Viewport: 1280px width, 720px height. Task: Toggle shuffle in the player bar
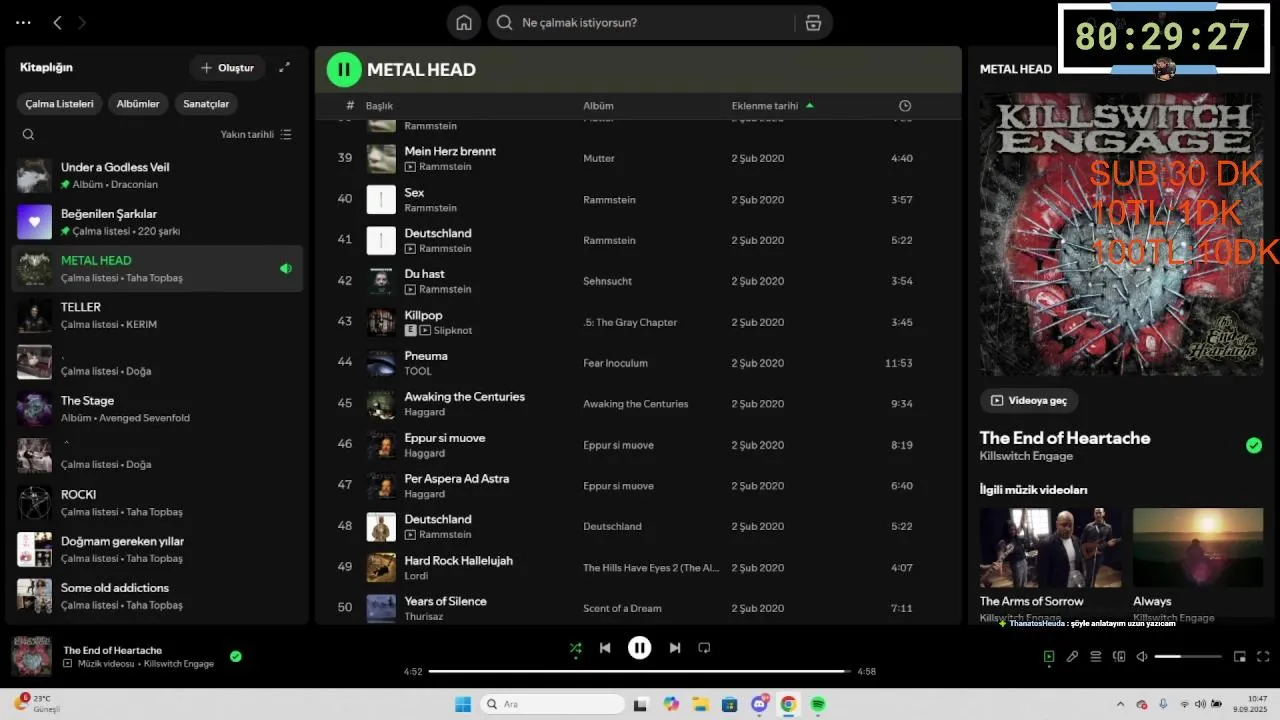575,648
